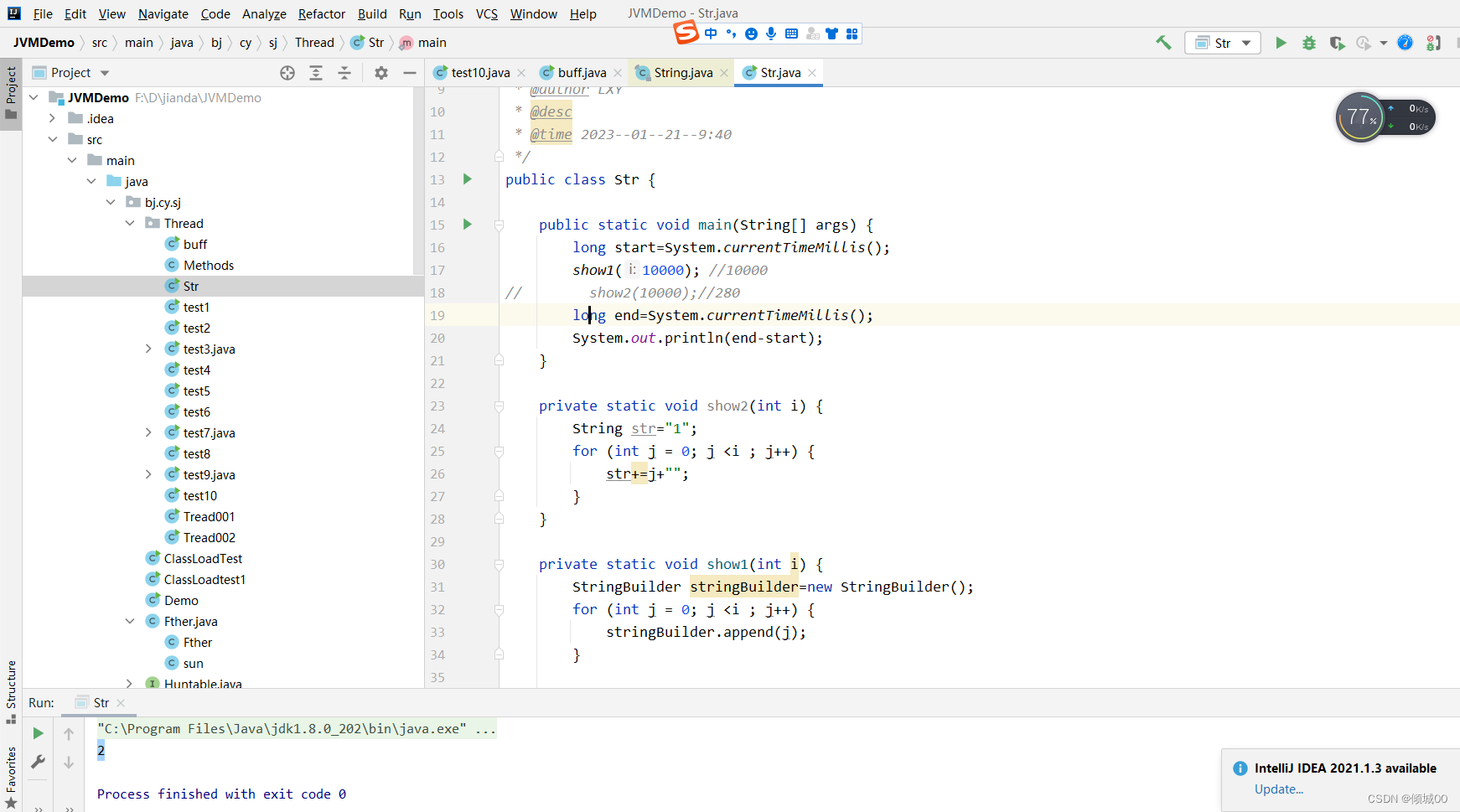Screen dimensions: 1460x812
Task: Open the Favorites tool window side tab
Action: pos(11,778)
